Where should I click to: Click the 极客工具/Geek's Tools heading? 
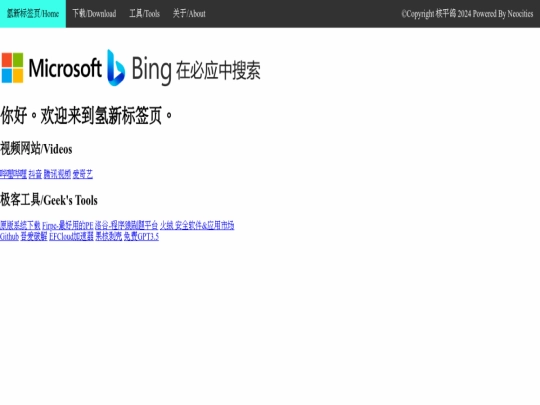(49, 200)
